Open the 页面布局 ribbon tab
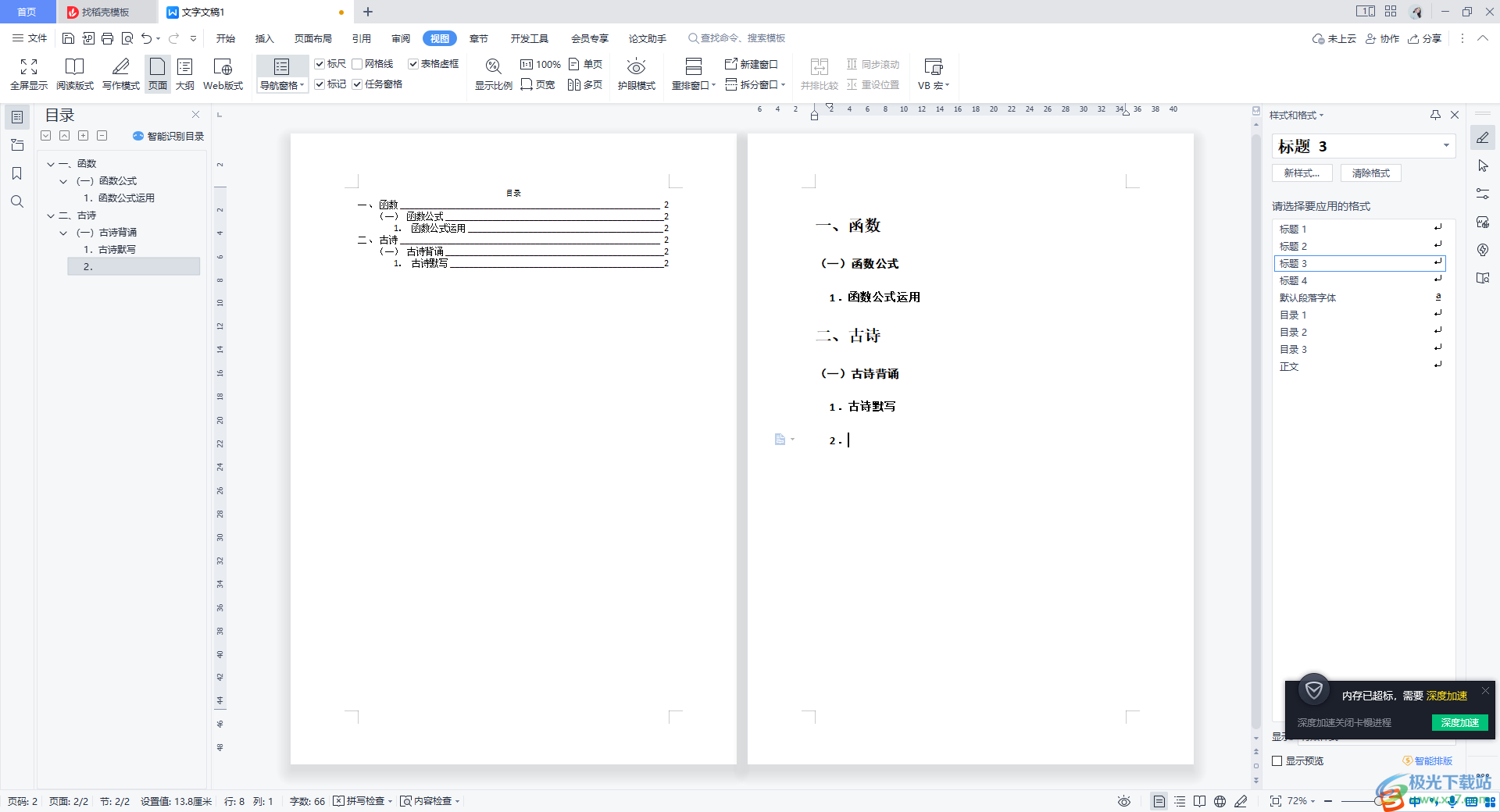 (313, 38)
